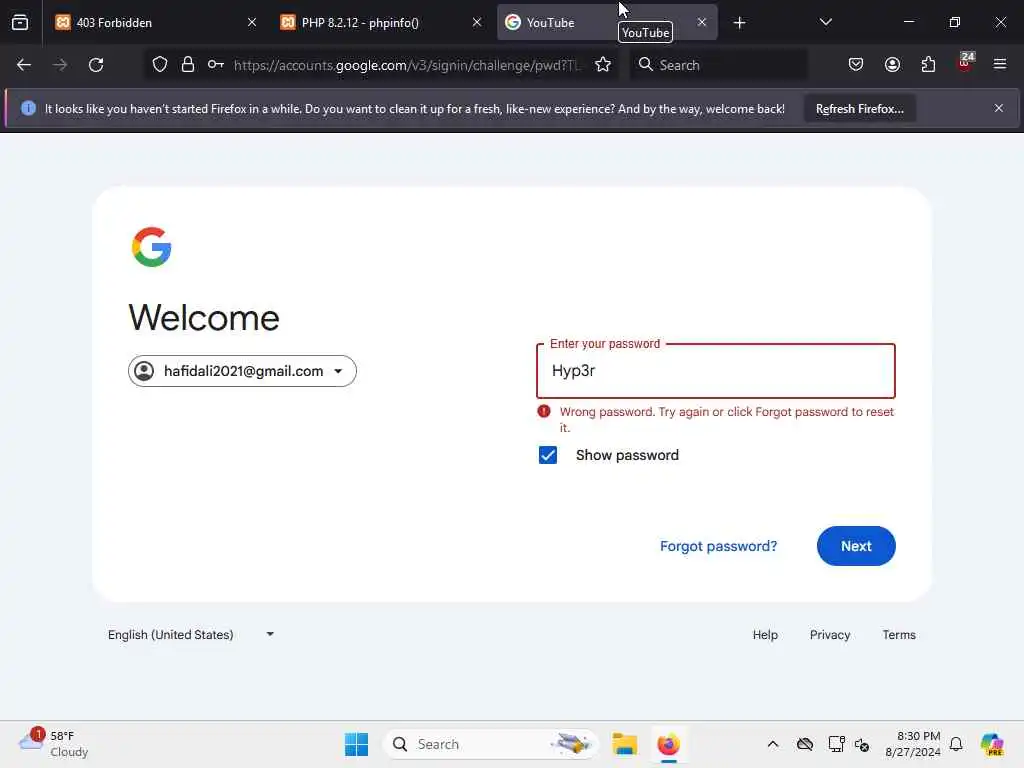
Task: Go back to previous page
Action: pyautogui.click(x=24, y=65)
